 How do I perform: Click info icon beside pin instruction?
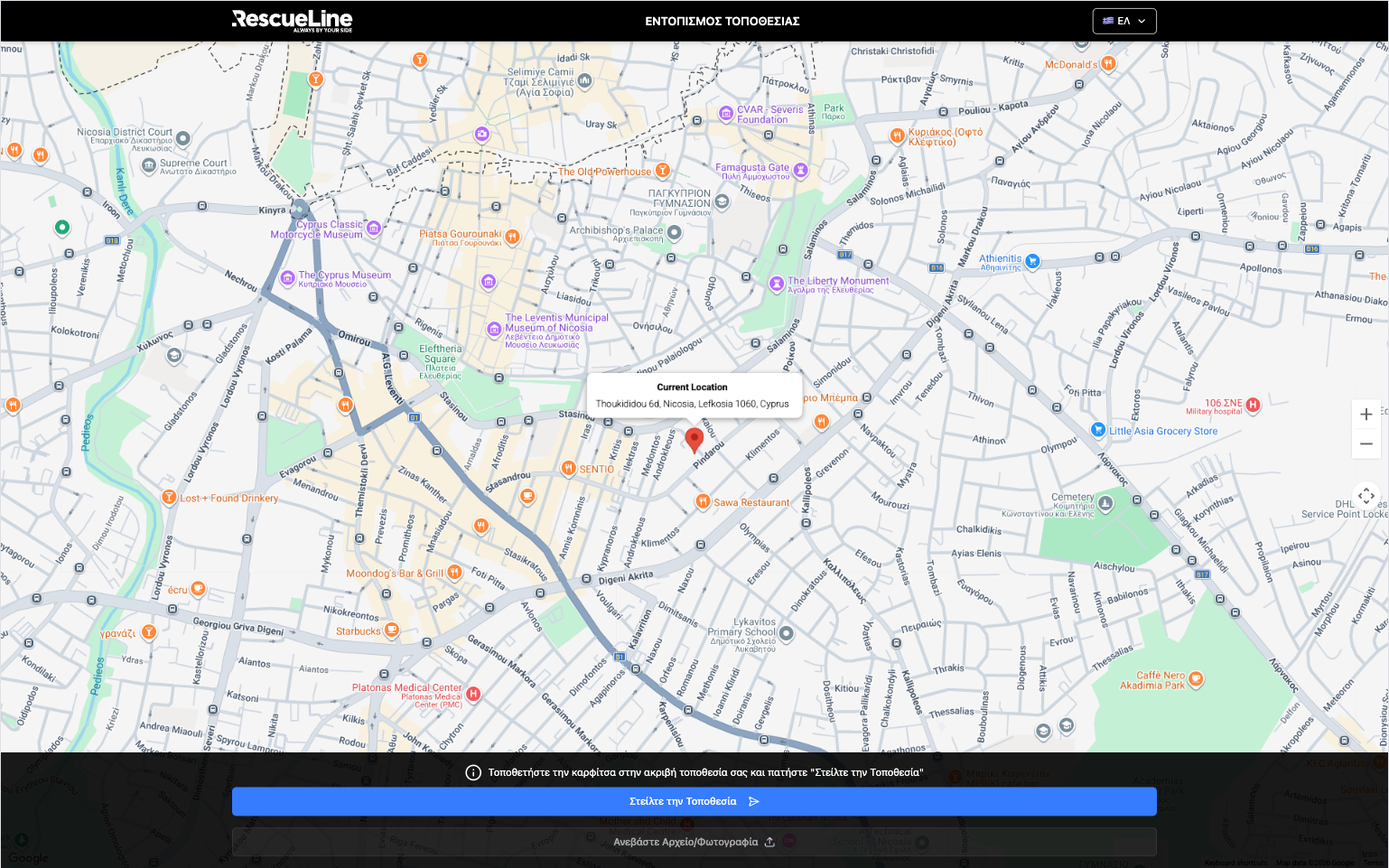pos(472,772)
